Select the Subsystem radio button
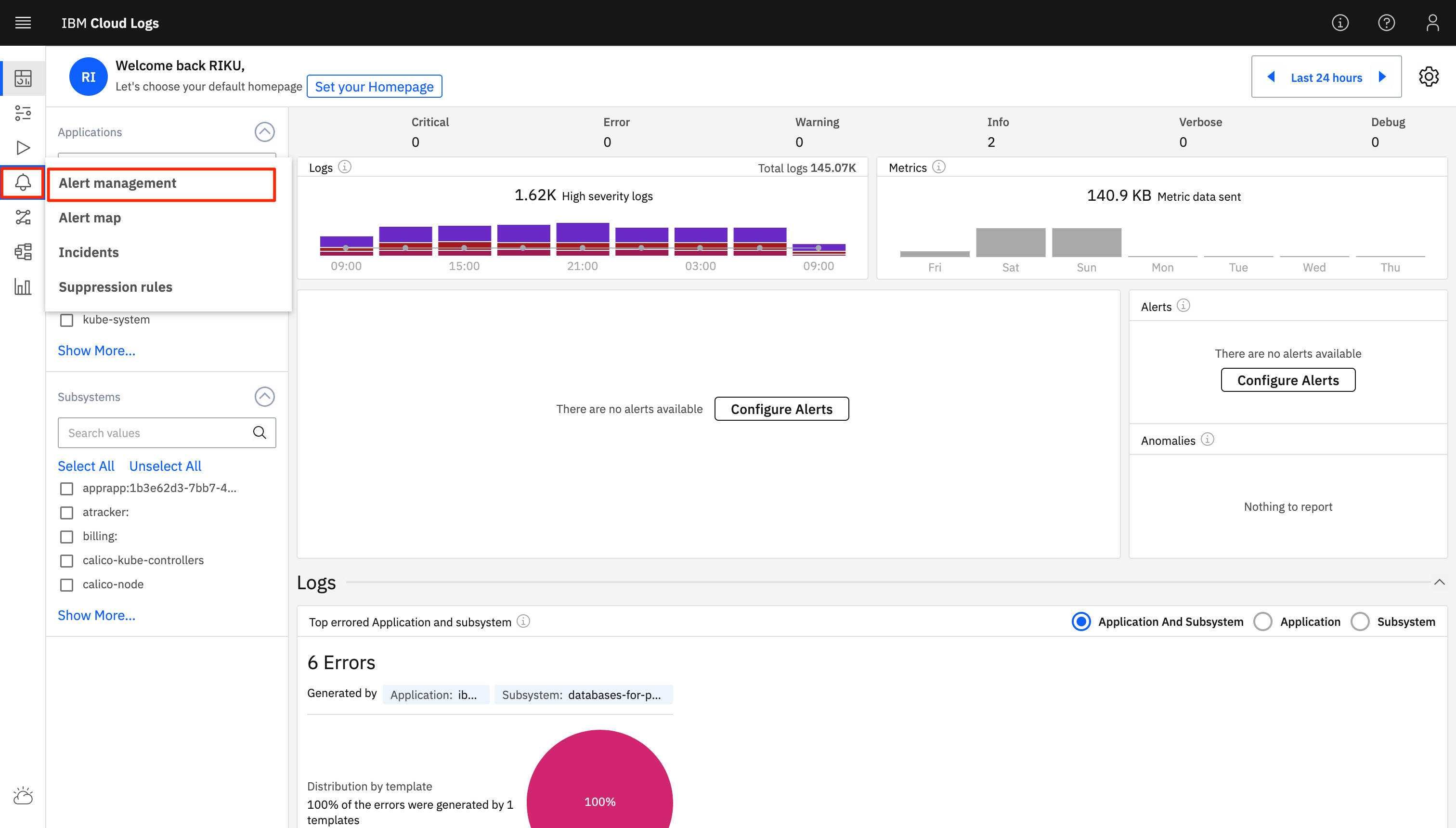This screenshot has height=828, width=1456. coord(1360,621)
